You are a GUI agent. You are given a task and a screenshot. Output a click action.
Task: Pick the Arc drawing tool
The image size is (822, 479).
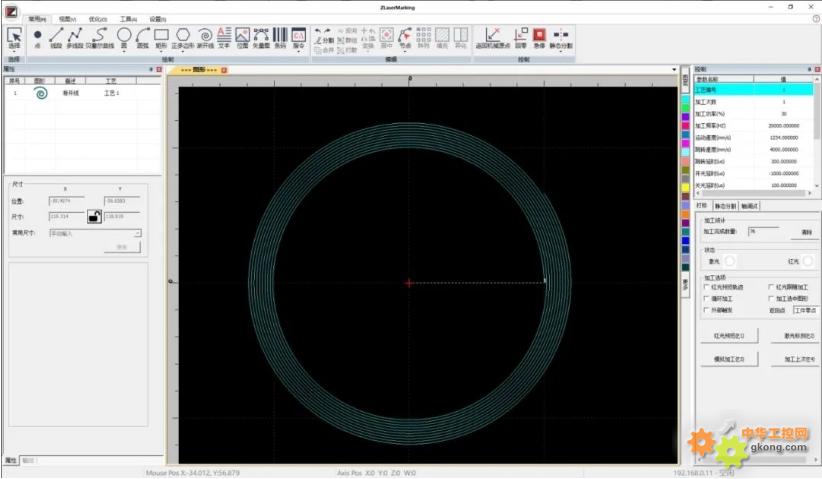pyautogui.click(x=143, y=36)
